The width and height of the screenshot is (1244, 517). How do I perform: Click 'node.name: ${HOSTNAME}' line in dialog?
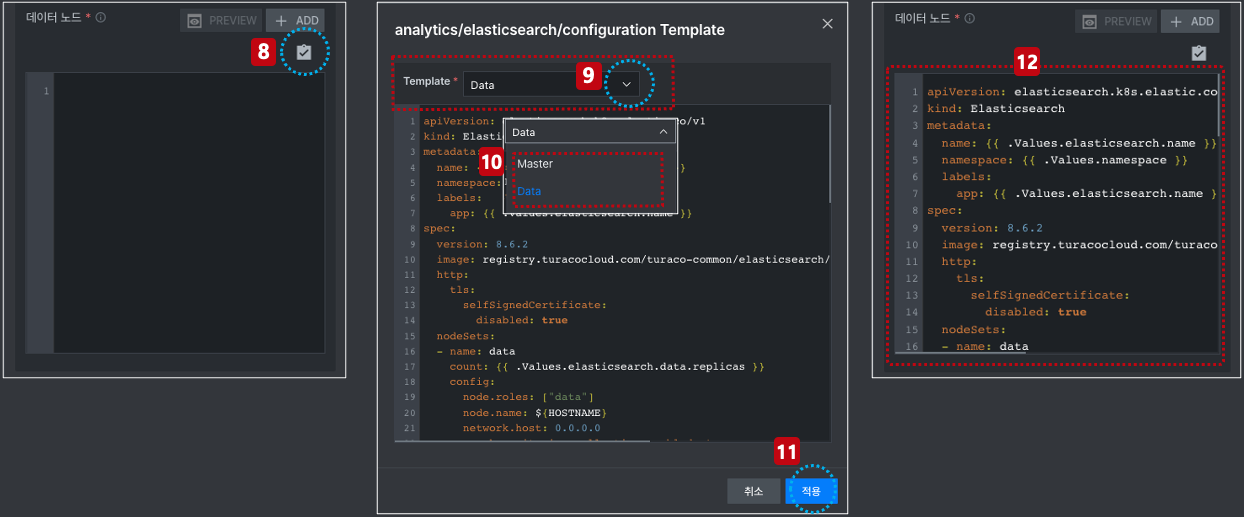coord(535,413)
